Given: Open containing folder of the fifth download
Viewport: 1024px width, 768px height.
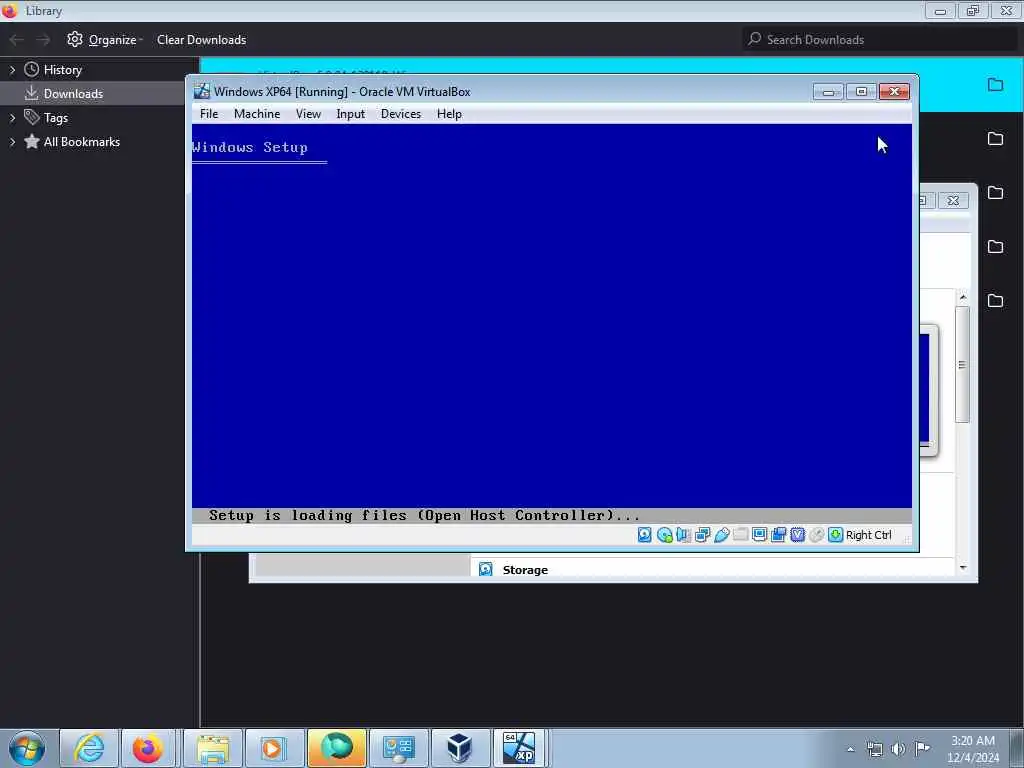Looking at the screenshot, I should (995, 300).
